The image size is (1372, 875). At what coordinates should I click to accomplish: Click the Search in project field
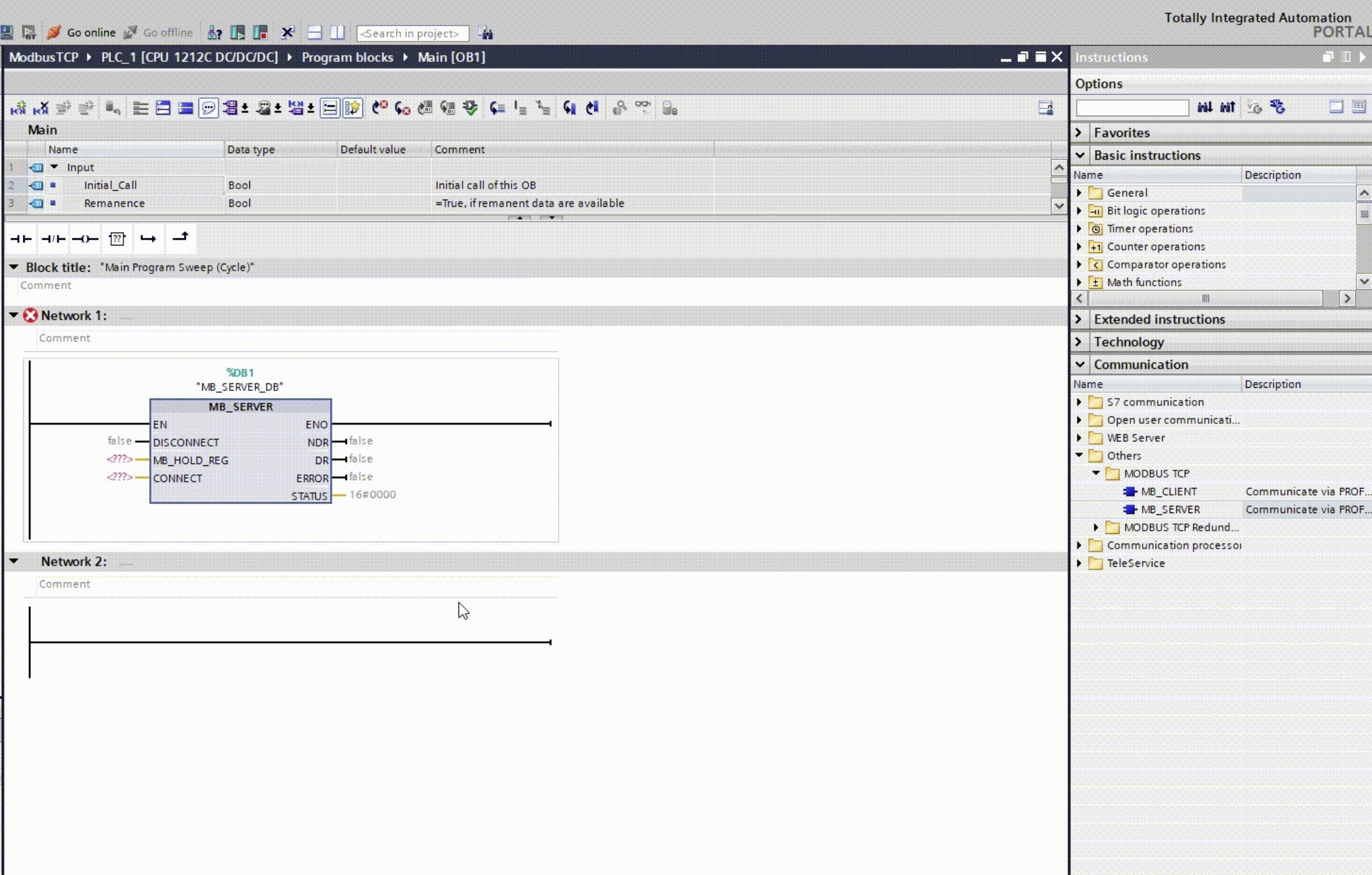411,33
